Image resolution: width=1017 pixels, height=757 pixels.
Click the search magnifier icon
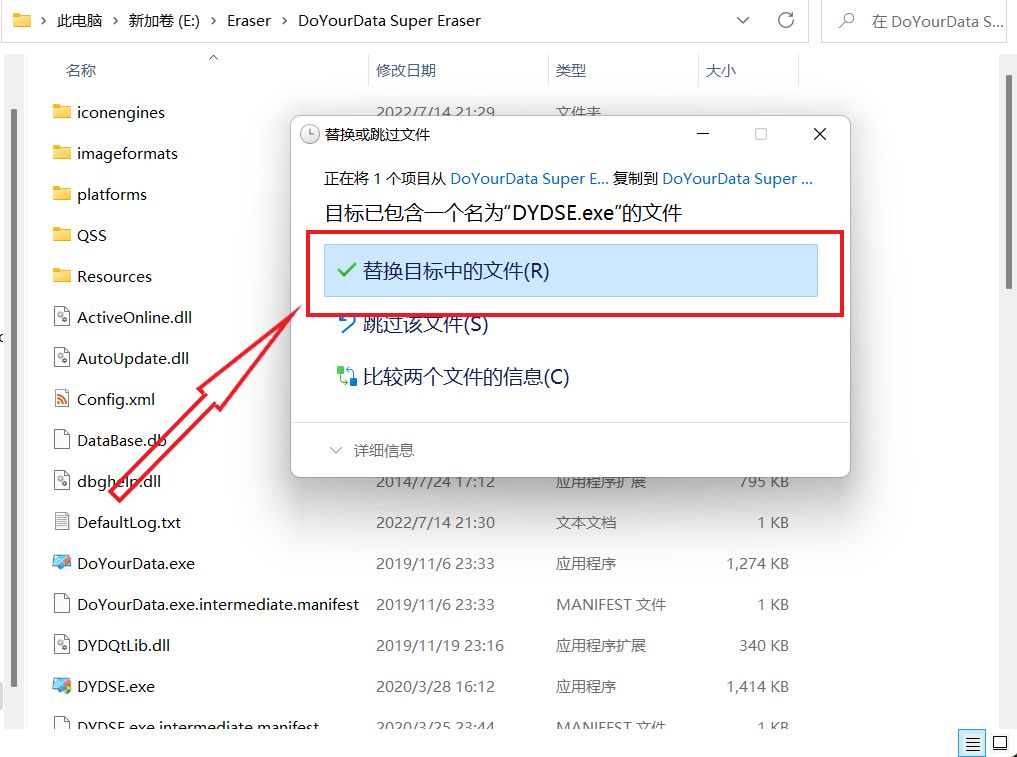click(x=846, y=21)
